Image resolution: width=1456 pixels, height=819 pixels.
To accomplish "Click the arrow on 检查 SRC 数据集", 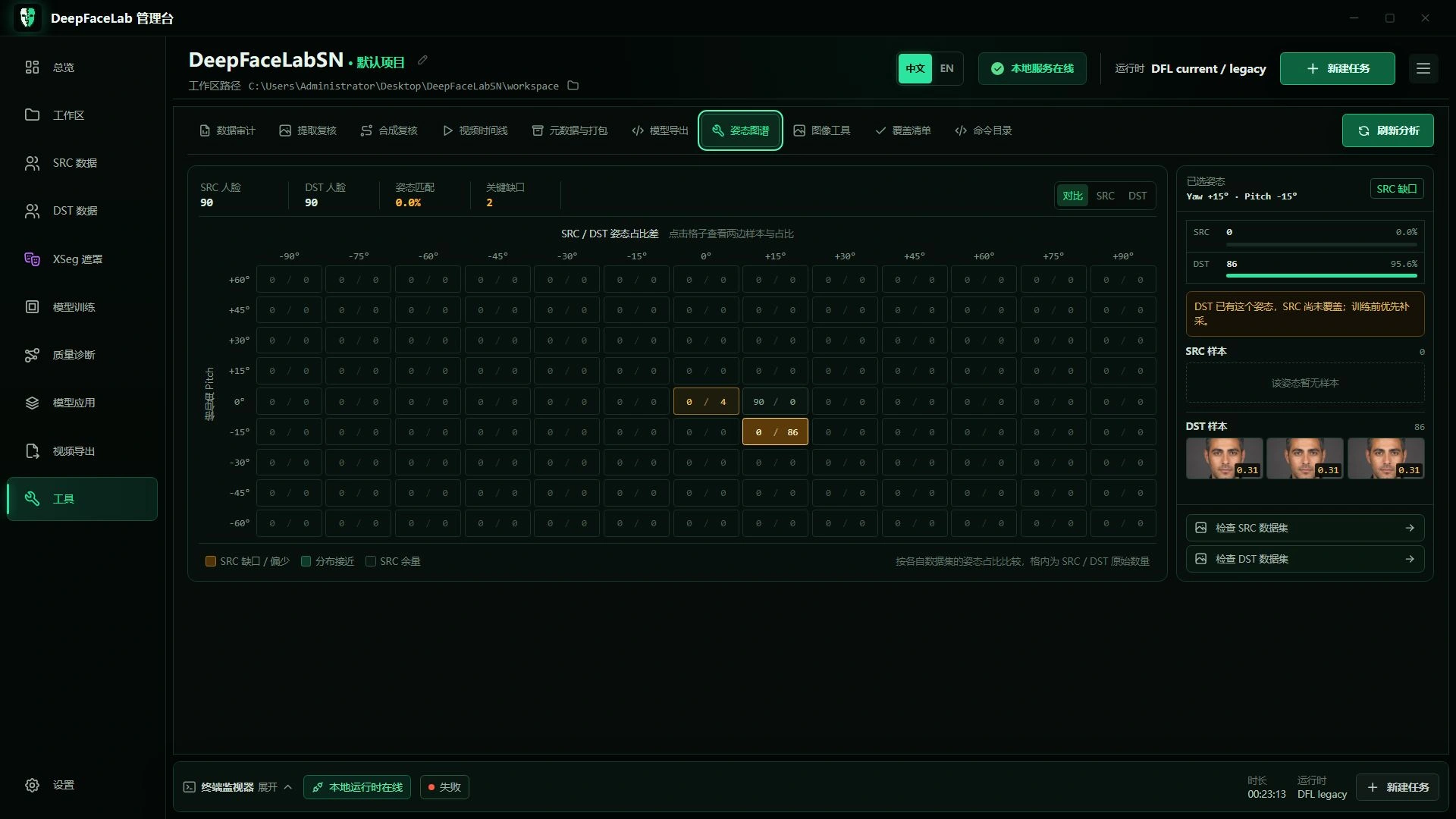I will (1410, 528).
